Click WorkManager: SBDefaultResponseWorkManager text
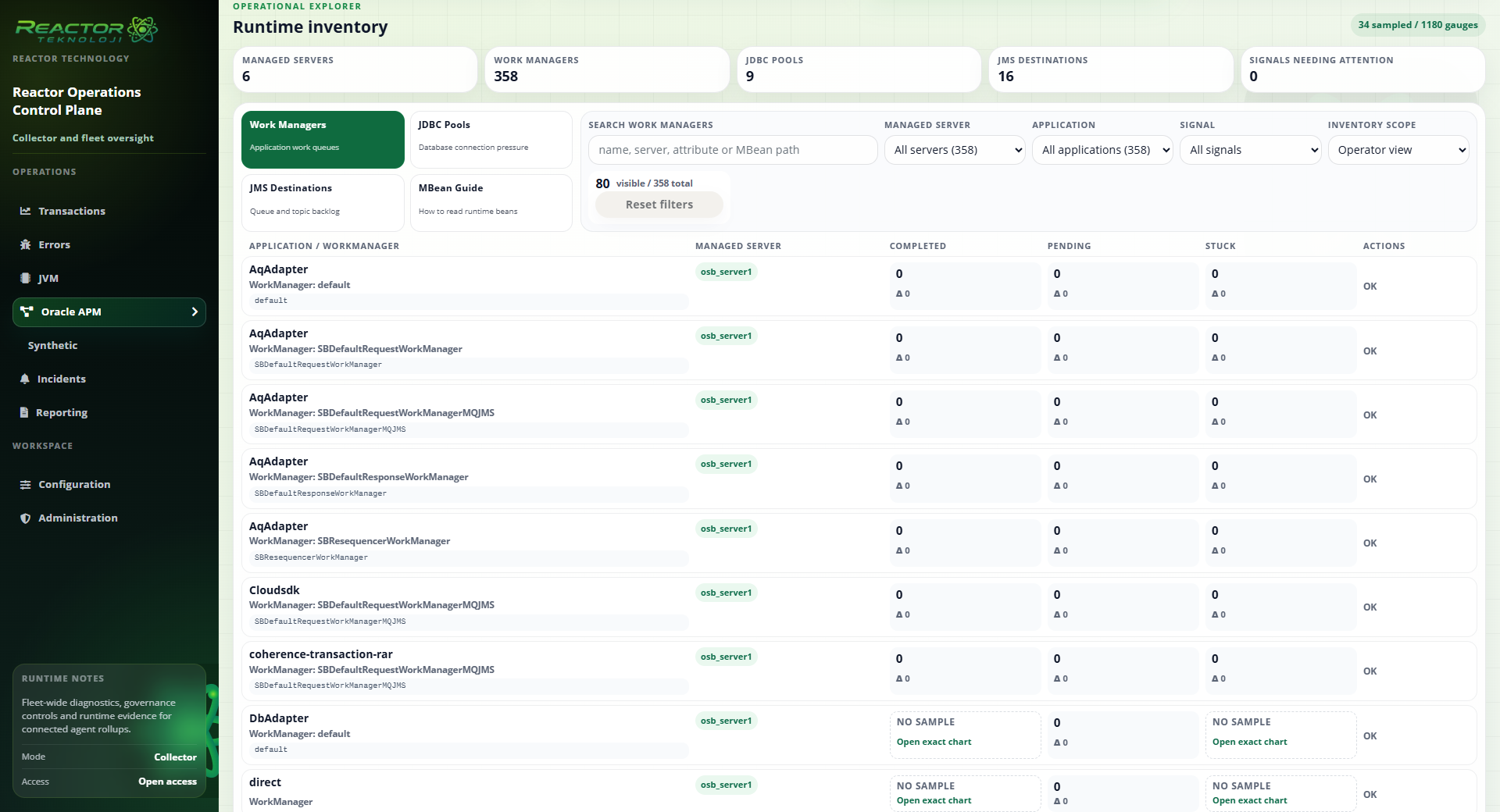The image size is (1500, 812). (359, 477)
